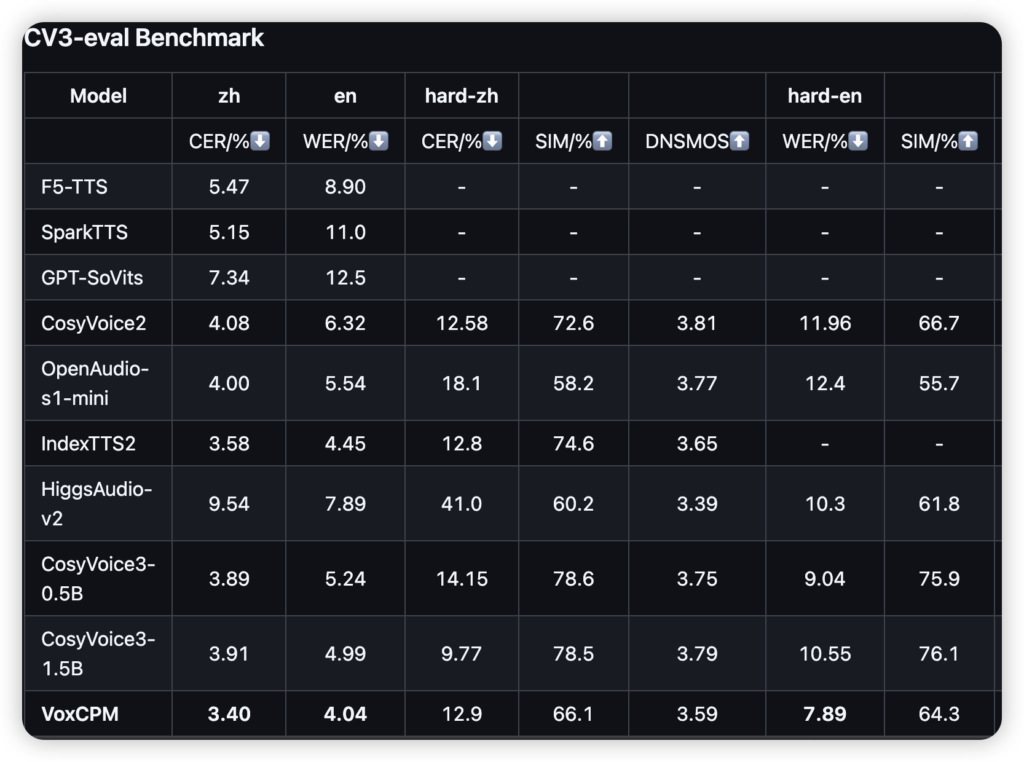Click the down arrow beside the zh CER/% header

(x=260, y=140)
